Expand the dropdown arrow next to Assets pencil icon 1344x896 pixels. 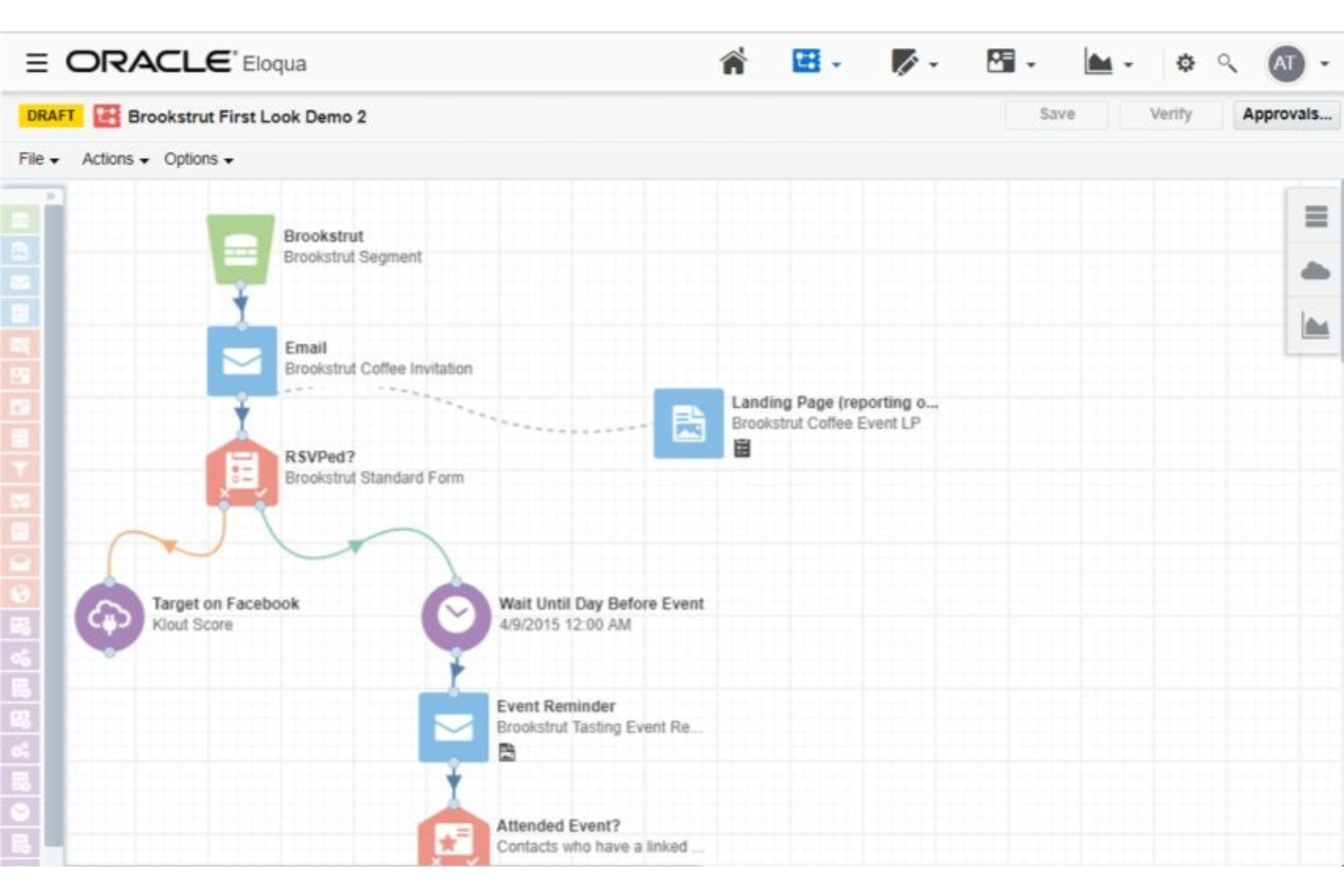[x=934, y=64]
